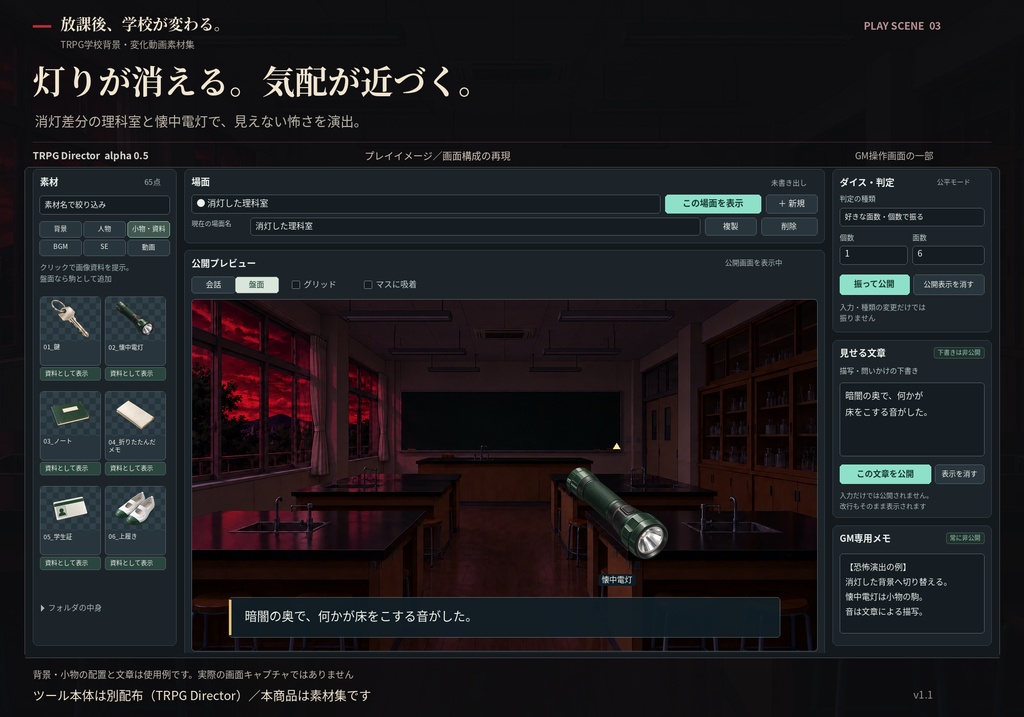This screenshot has height=717, width=1024.
Task: Open the 消灯した理科室 scene dropdown
Action: (x=426, y=204)
